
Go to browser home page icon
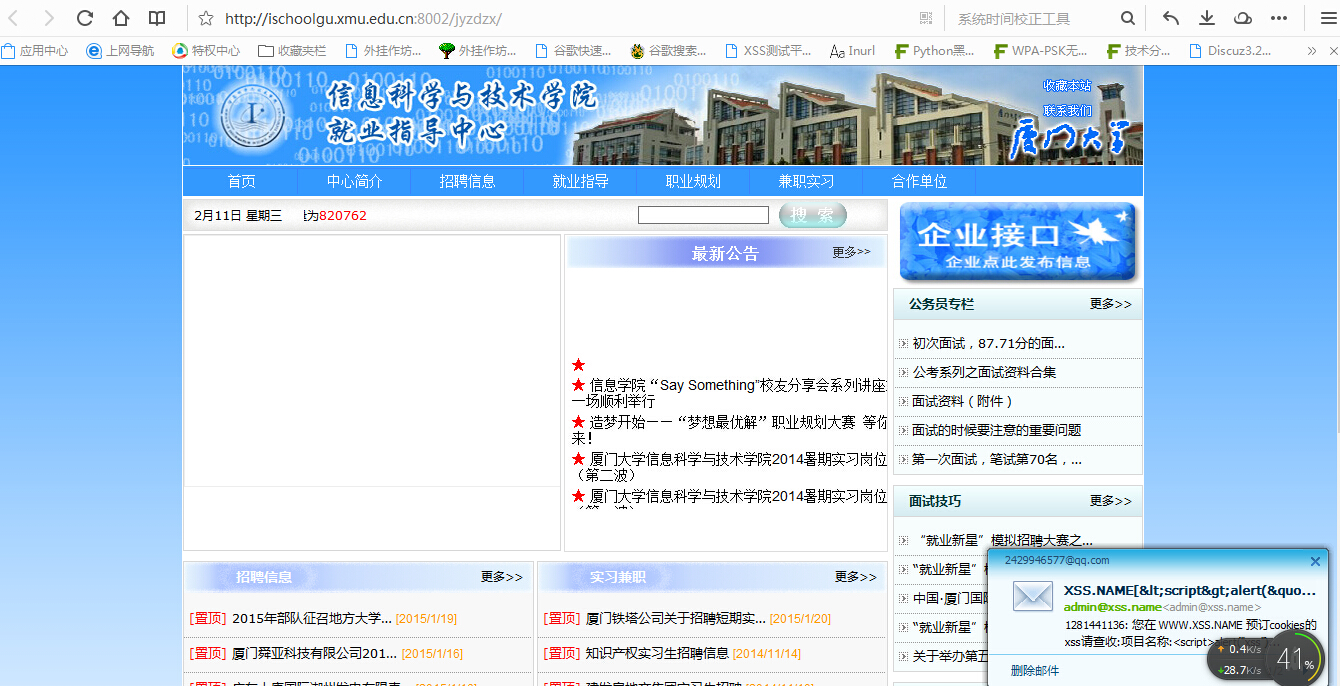coord(121,18)
